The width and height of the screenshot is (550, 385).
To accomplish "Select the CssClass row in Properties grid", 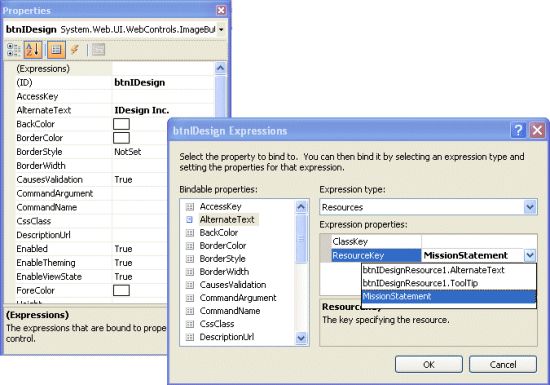I will coord(91,221).
